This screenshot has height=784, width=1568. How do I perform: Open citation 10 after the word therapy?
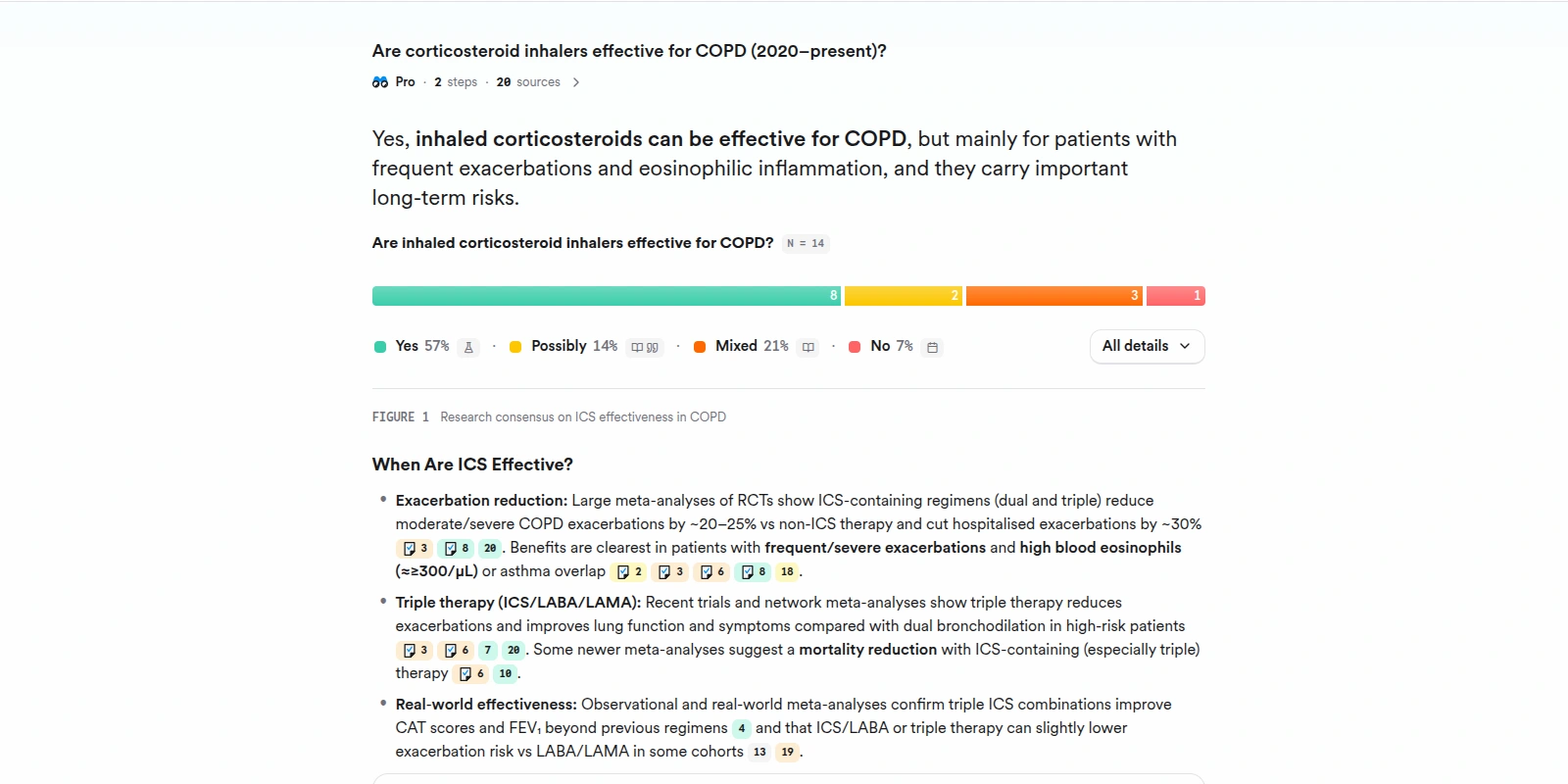(x=506, y=674)
